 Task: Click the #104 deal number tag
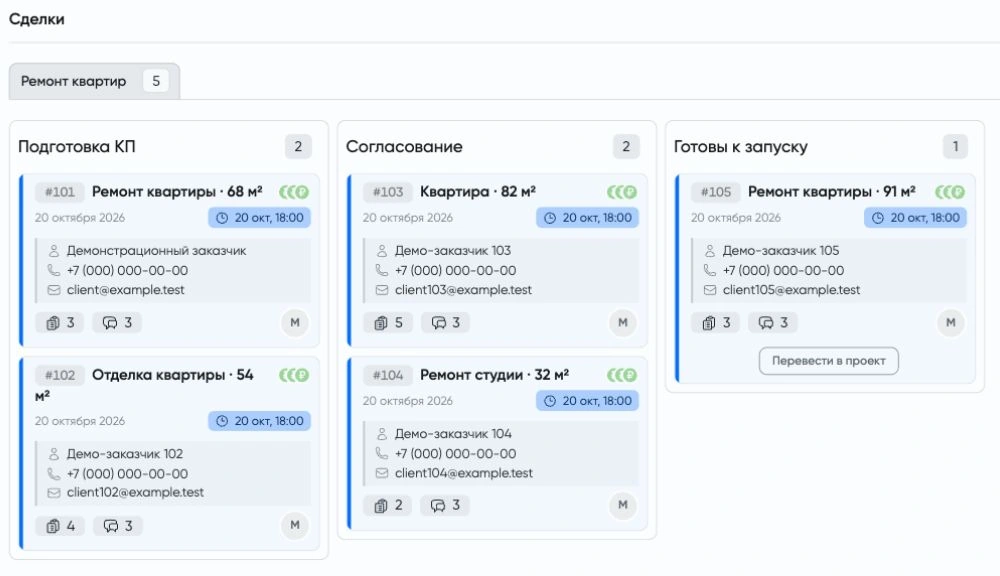pos(388,375)
